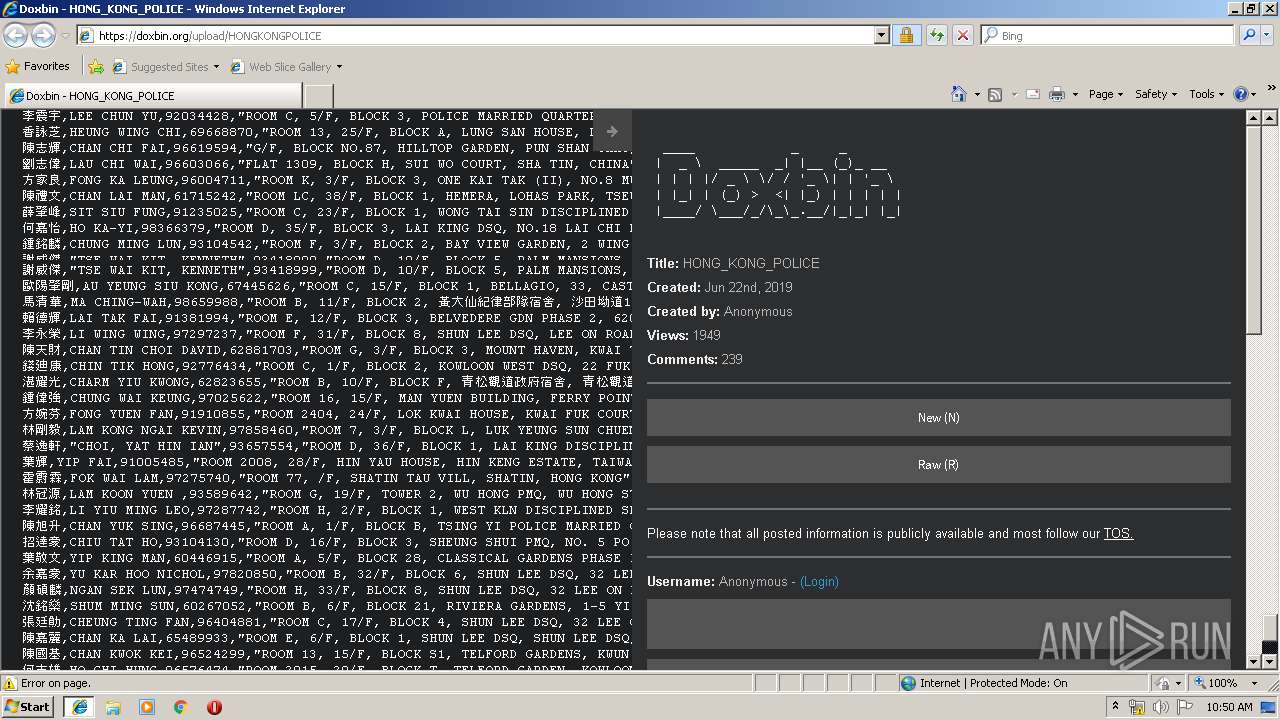This screenshot has height=720, width=1280.
Task: Click the Raw (R) button
Action: (x=938, y=464)
